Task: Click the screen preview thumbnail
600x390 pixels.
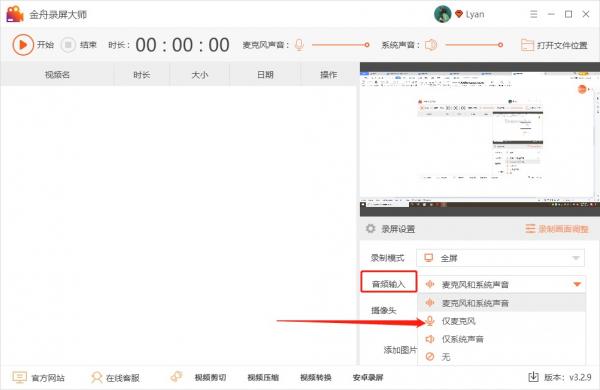Action: 479,140
